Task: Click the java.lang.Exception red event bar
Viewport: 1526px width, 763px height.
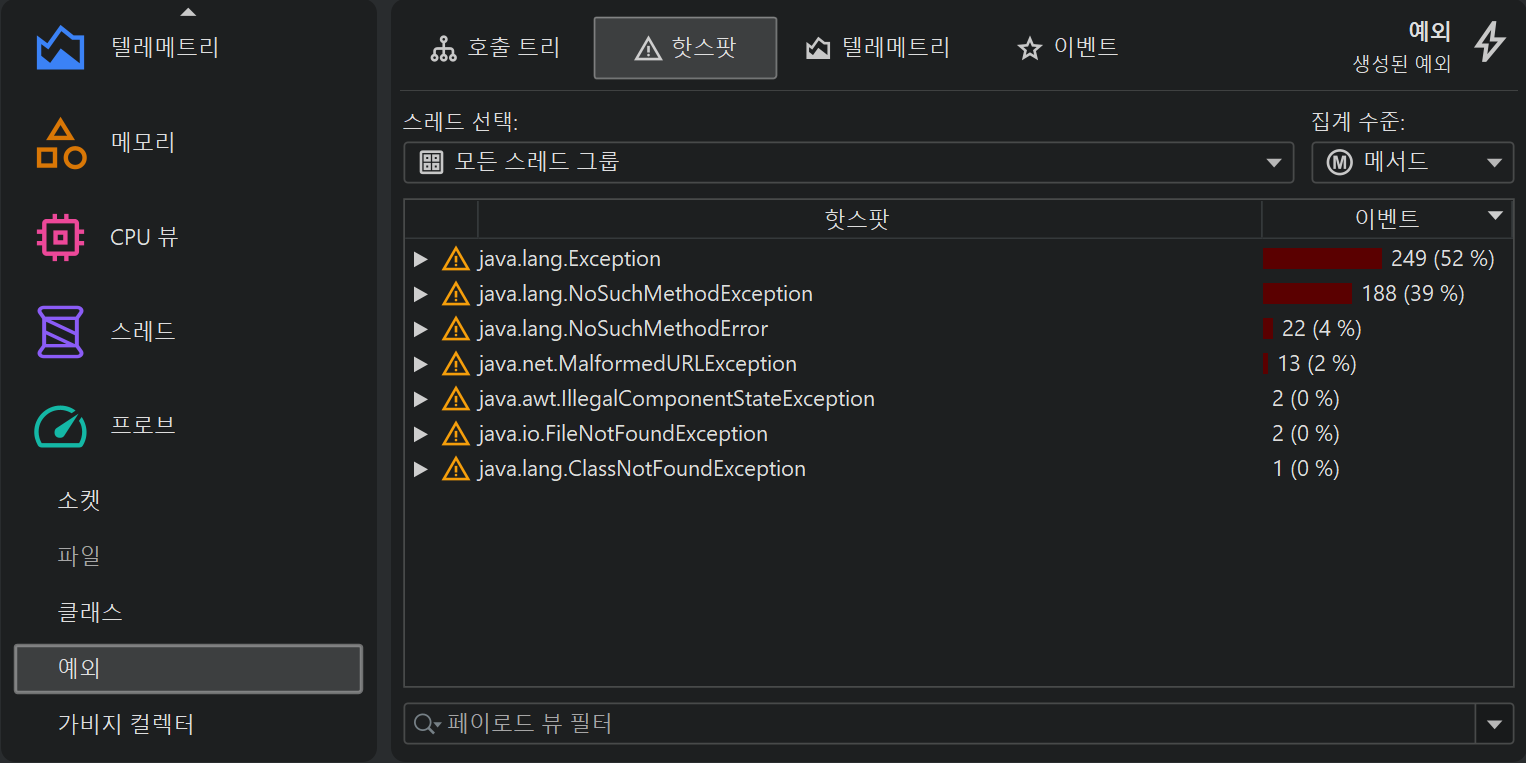Action: point(1321,259)
